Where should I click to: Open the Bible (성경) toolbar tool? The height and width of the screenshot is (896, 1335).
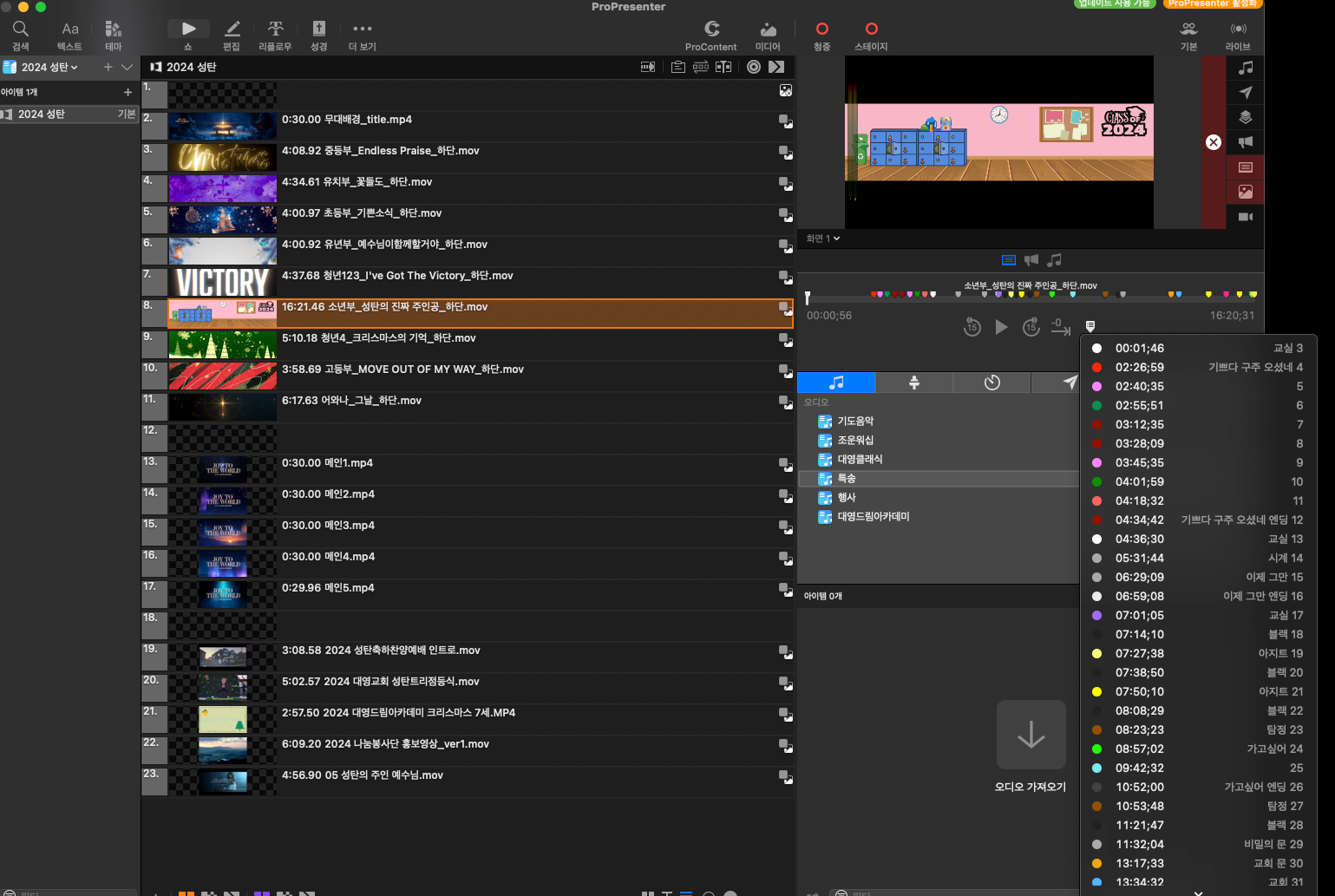(x=318, y=35)
